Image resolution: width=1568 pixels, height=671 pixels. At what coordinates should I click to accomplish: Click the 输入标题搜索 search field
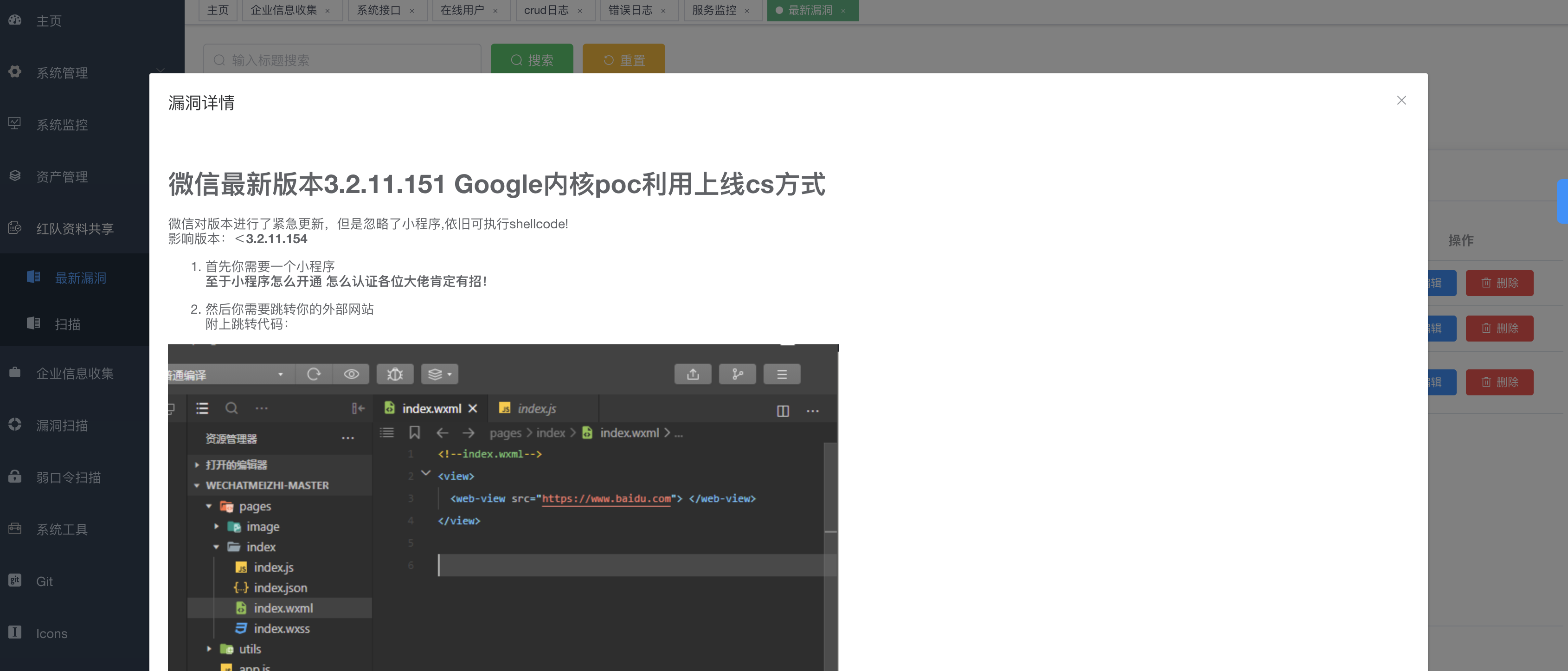point(341,60)
